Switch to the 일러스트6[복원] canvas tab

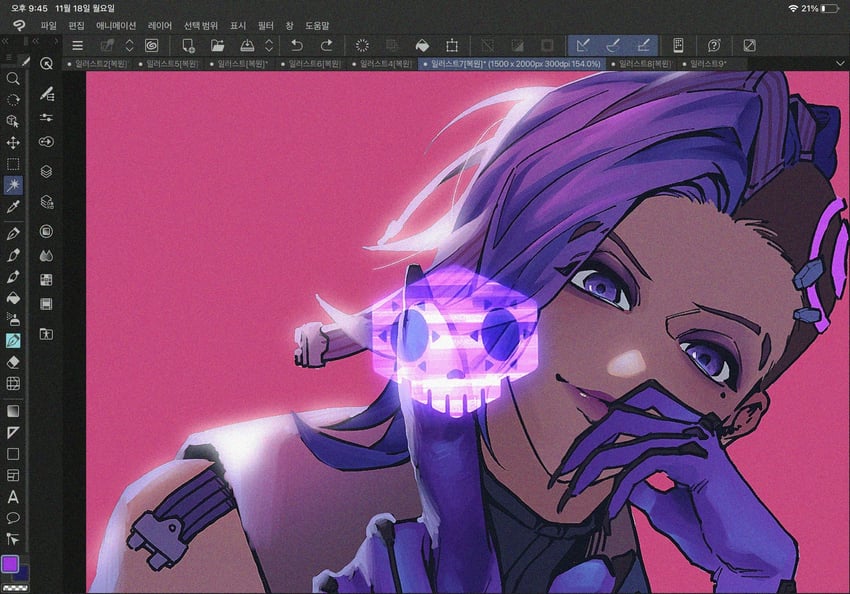311,64
